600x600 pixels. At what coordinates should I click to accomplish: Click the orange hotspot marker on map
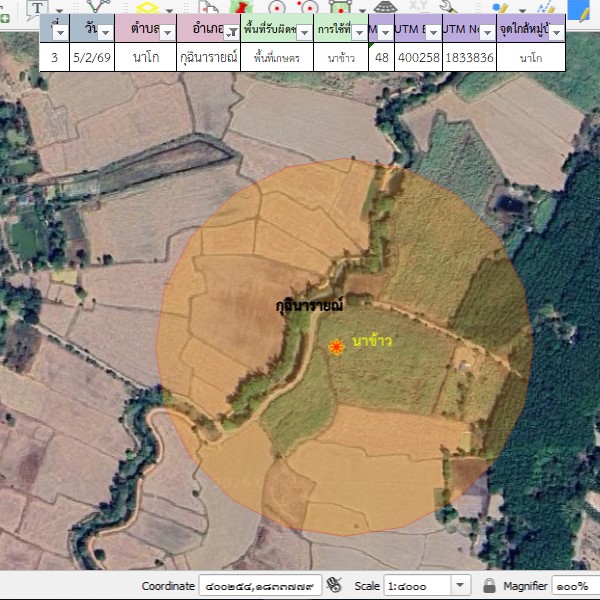pos(337,346)
